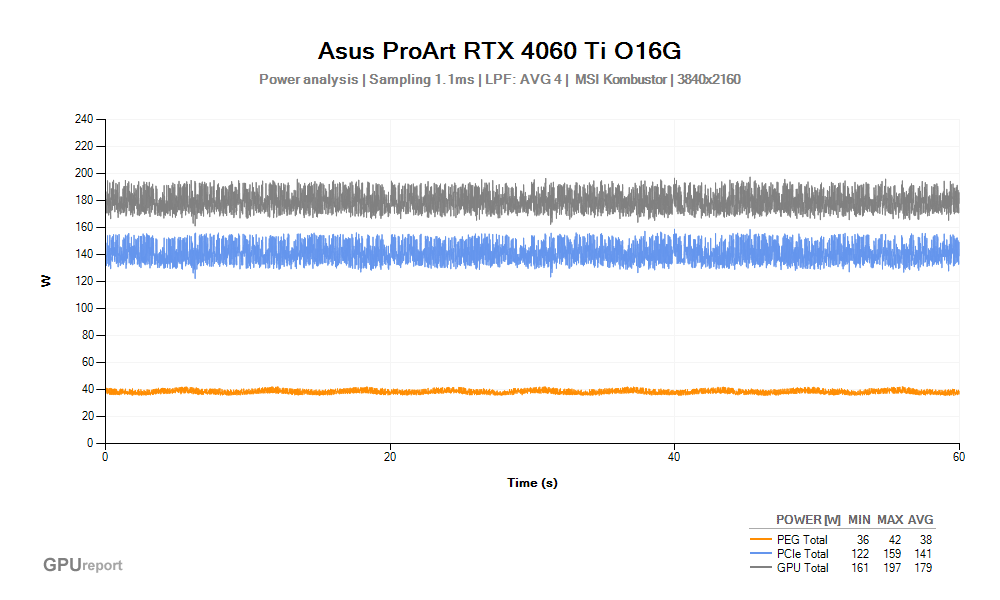Screen dimensions: 1000x600
Task: Click PEG Total avg value 38
Action: [x=925, y=540]
